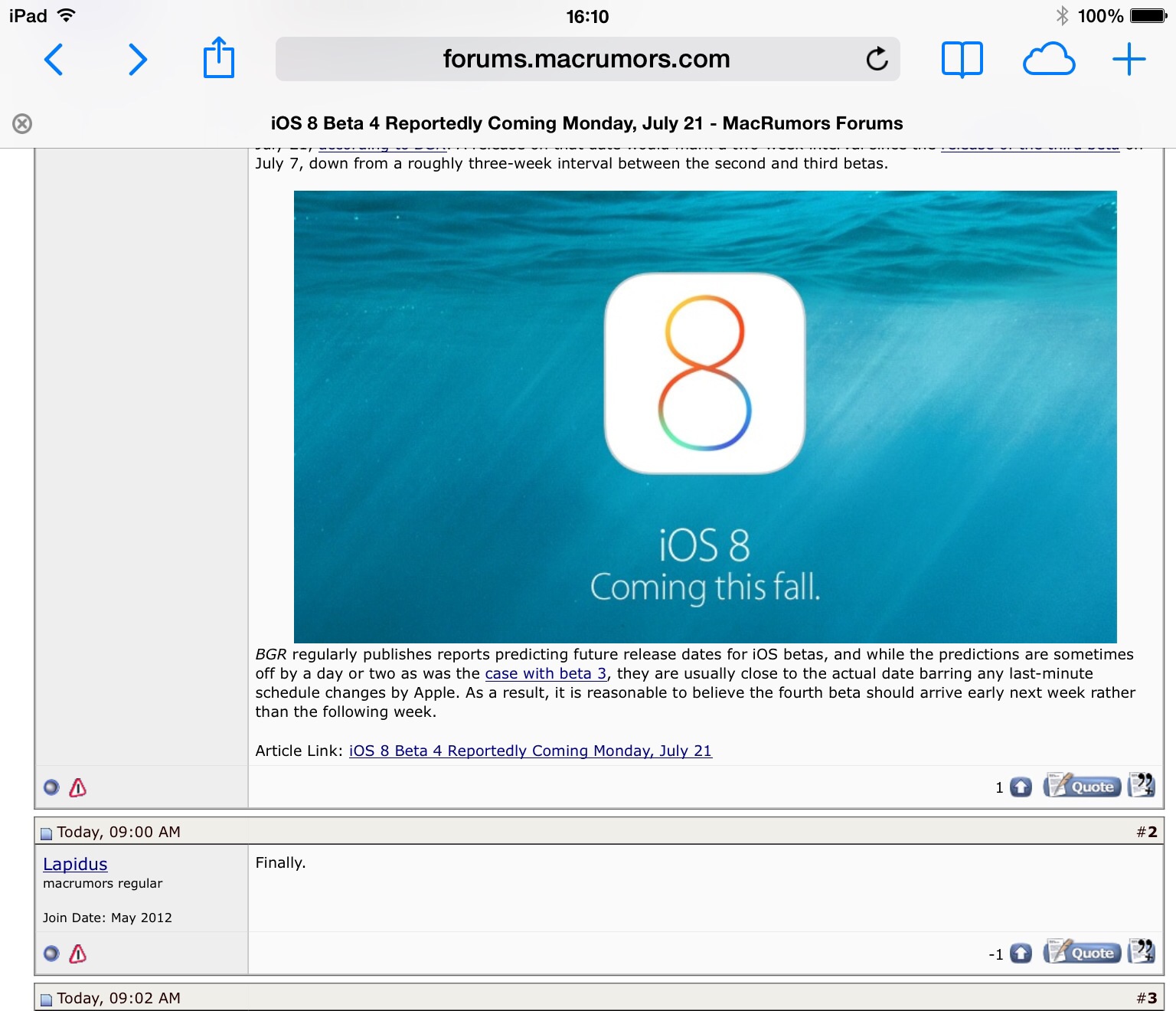1176x1011 pixels.
Task: Open post #3 permalink number
Action: (1151, 998)
